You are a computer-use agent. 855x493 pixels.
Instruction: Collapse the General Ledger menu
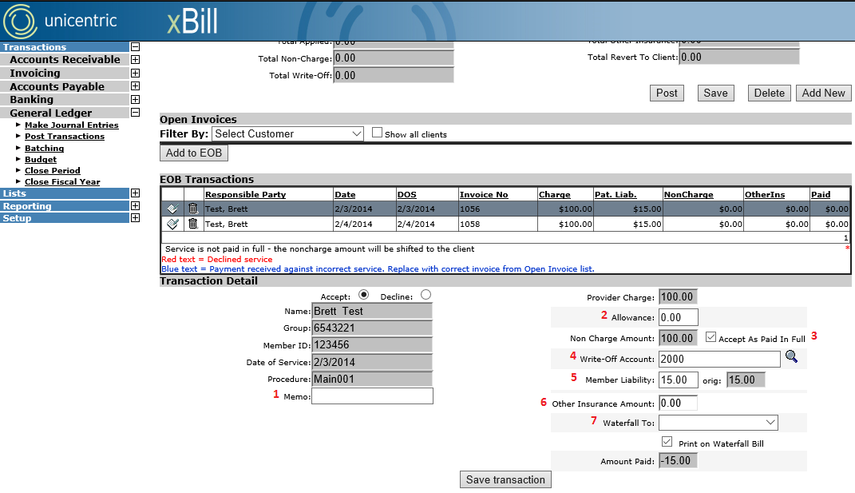pyautogui.click(x=135, y=112)
